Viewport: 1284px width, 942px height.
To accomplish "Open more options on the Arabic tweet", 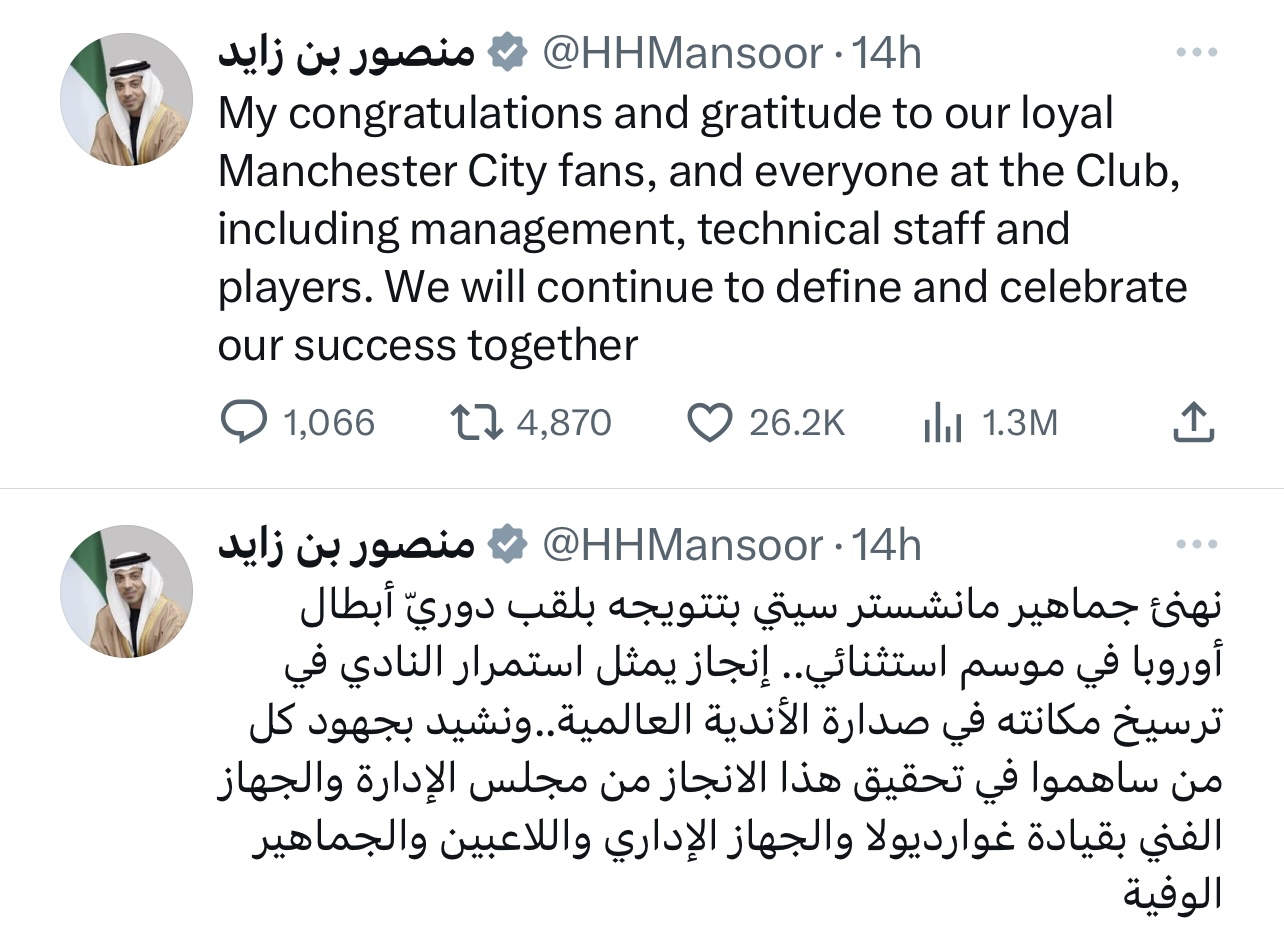I will coord(1196,545).
